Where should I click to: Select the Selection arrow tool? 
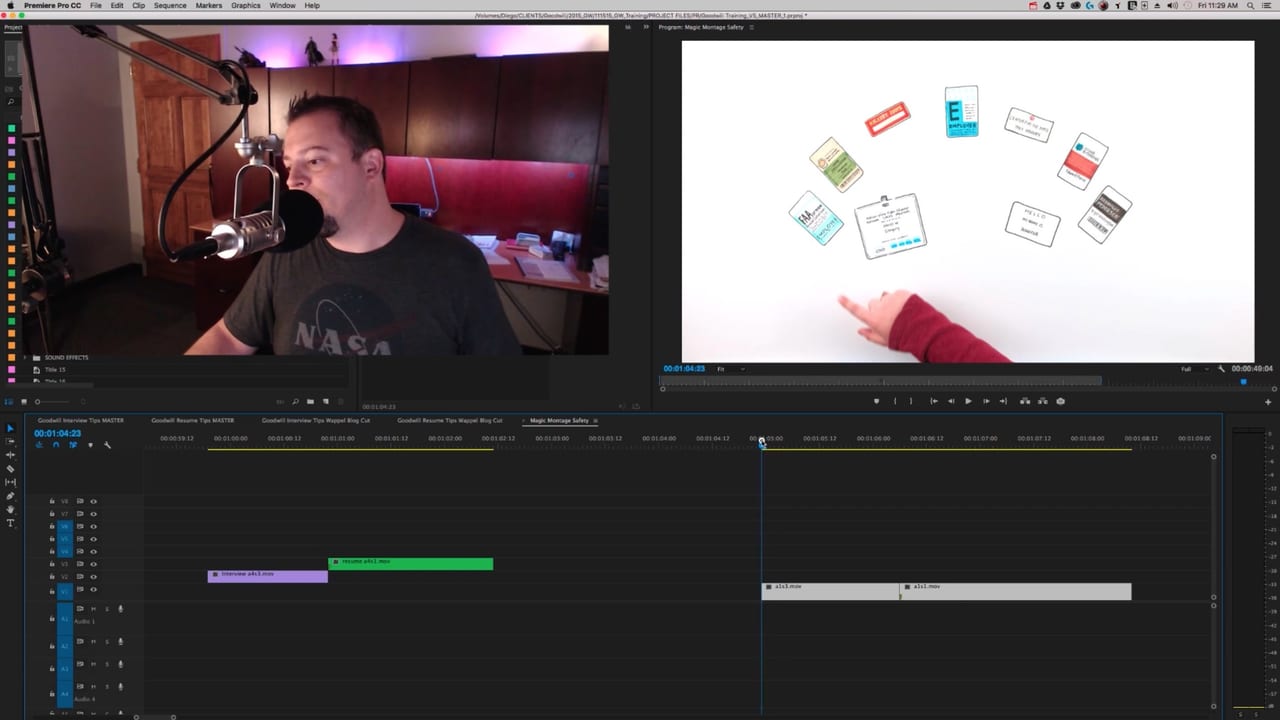coord(11,428)
